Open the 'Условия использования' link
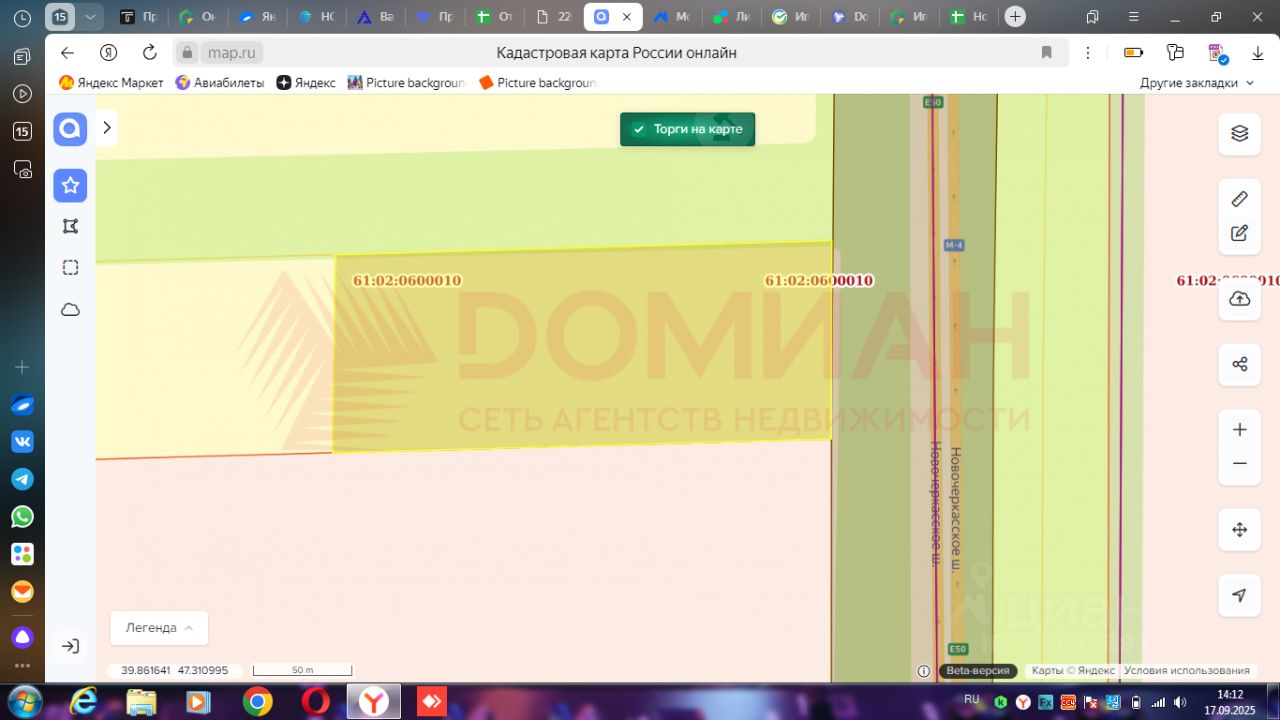The width and height of the screenshot is (1280, 720). click(1186, 671)
